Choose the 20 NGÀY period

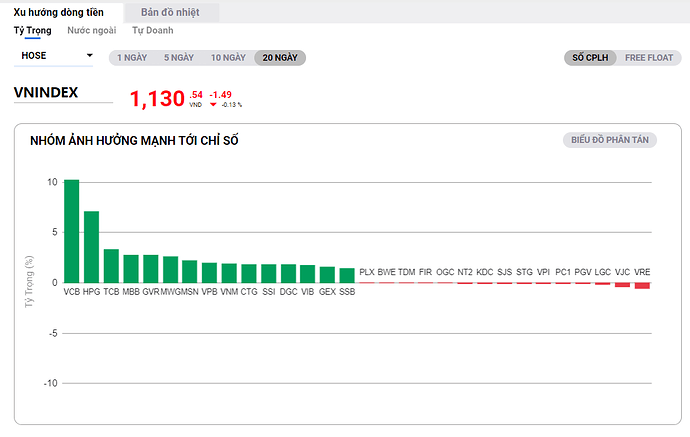click(x=280, y=58)
